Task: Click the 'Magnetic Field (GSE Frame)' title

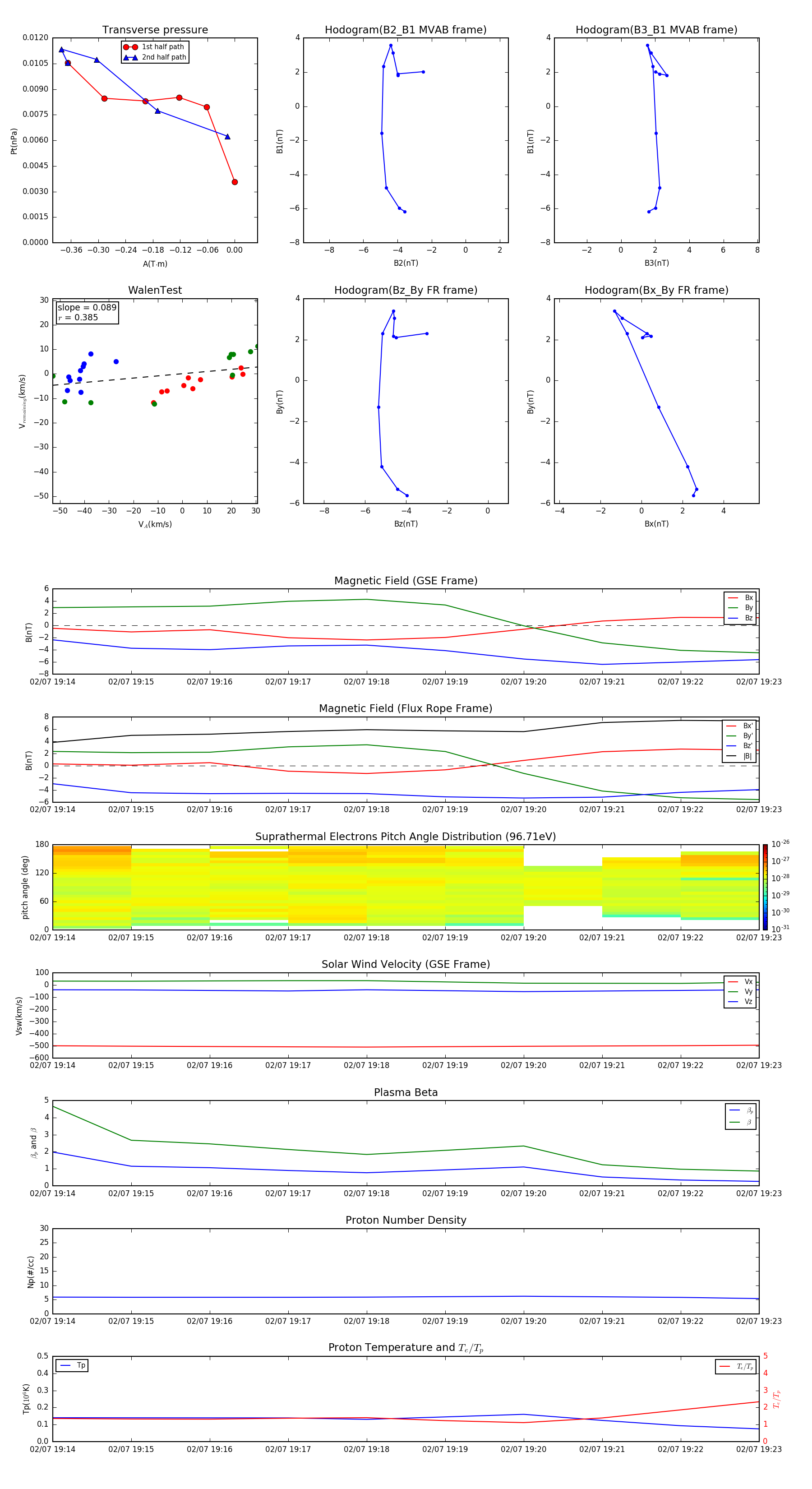Action: [x=406, y=581]
